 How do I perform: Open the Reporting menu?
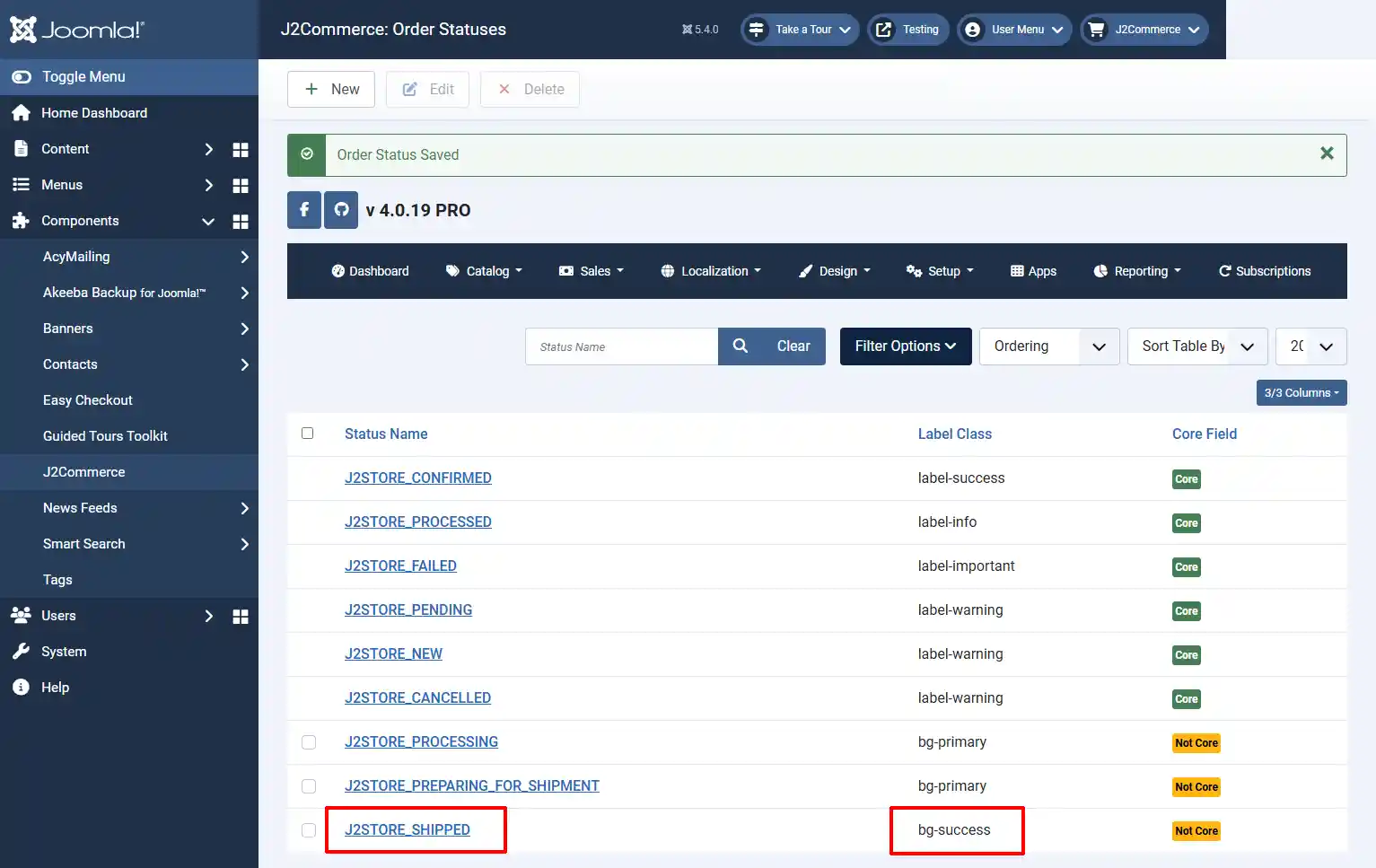tap(1137, 271)
